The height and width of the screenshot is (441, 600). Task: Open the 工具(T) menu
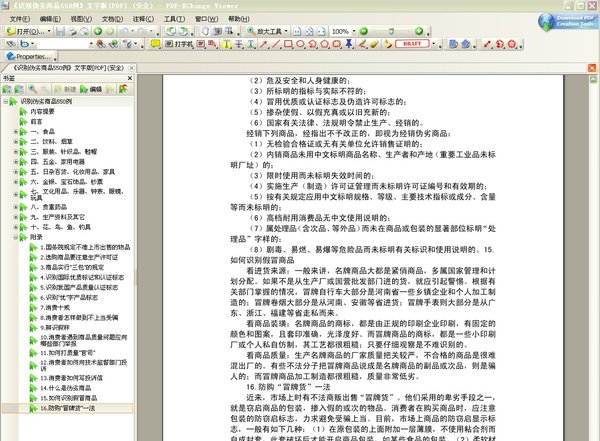coord(174,19)
